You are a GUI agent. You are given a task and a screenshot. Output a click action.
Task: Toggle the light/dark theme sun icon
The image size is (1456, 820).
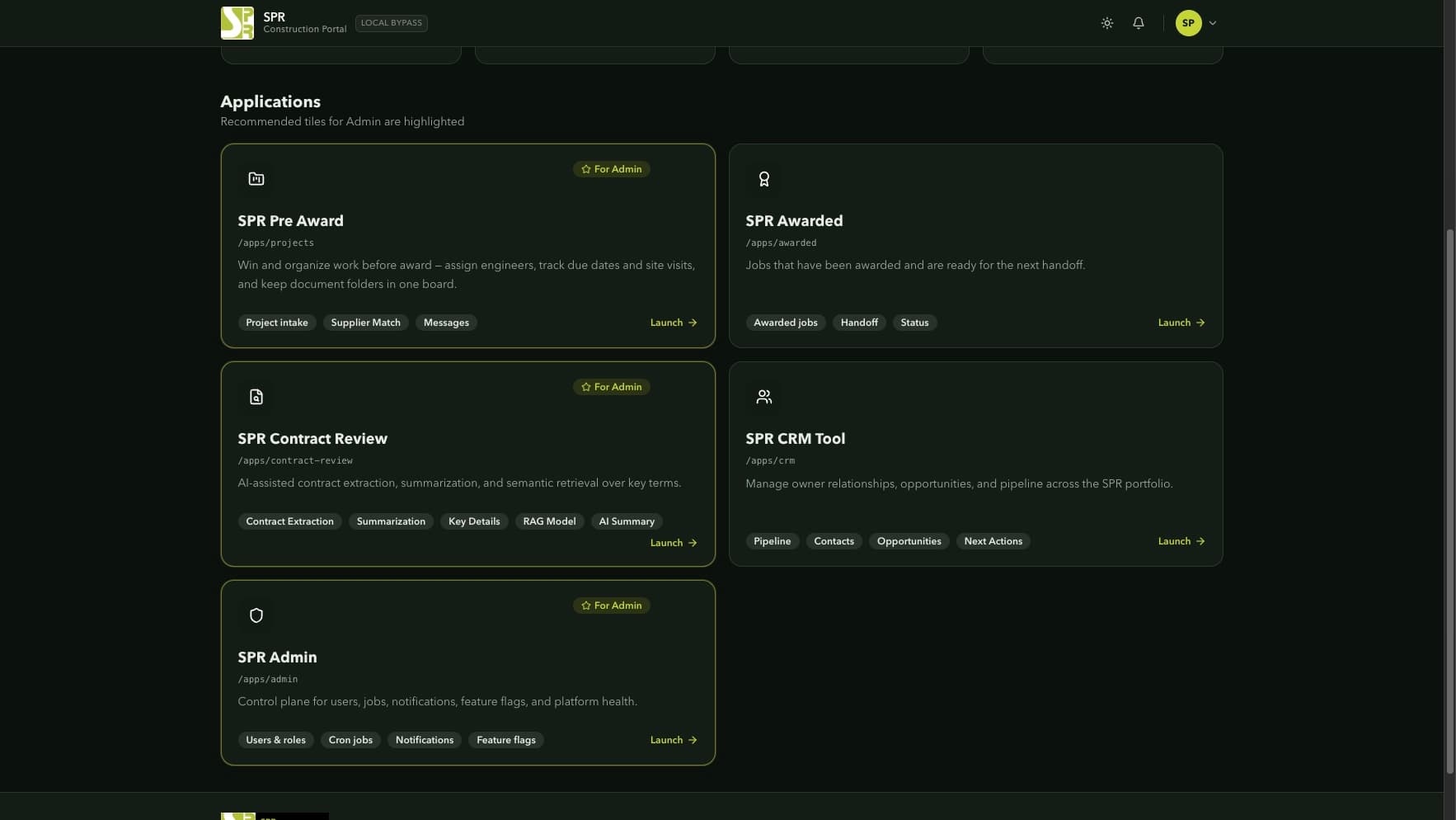click(x=1107, y=23)
